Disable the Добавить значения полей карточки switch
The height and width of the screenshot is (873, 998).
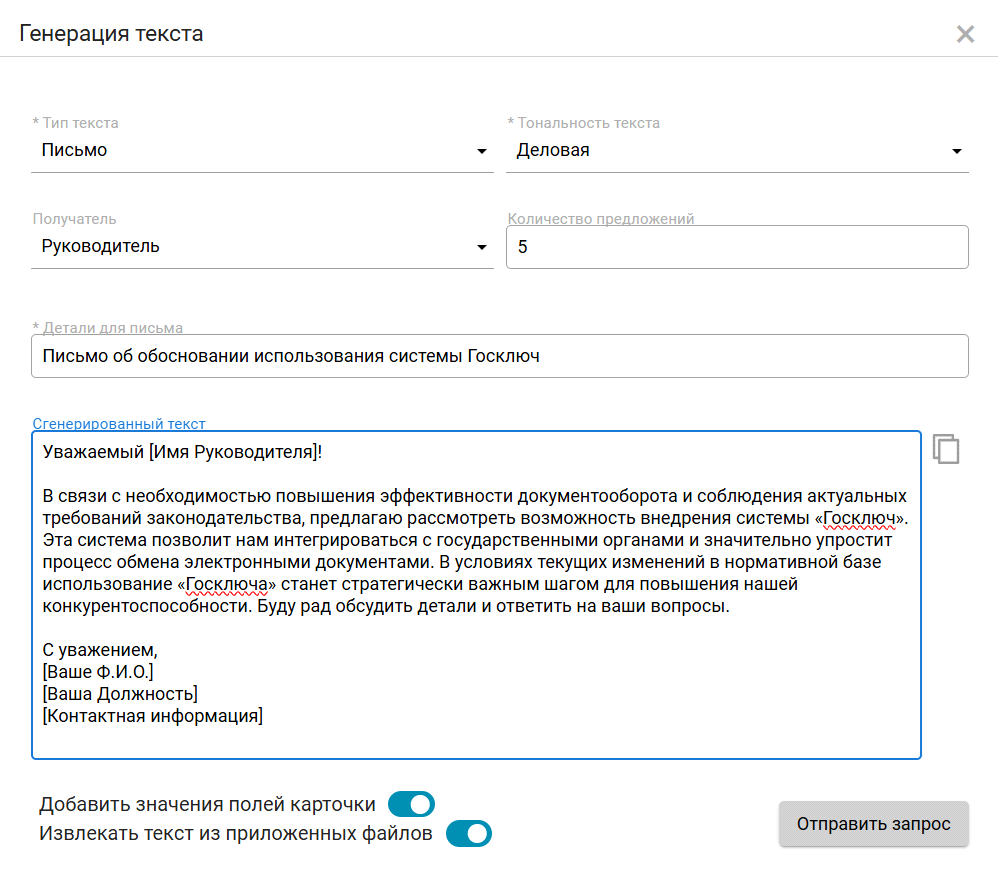[411, 804]
